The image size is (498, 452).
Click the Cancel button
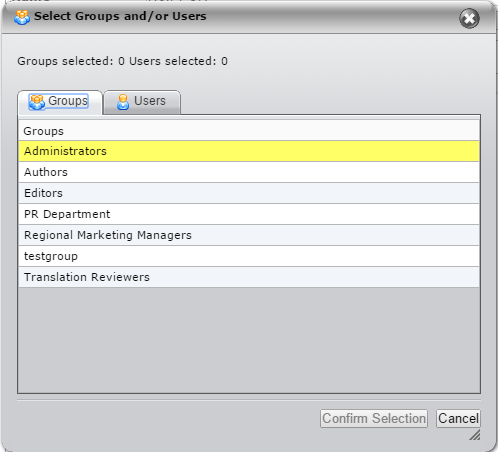(x=458, y=419)
